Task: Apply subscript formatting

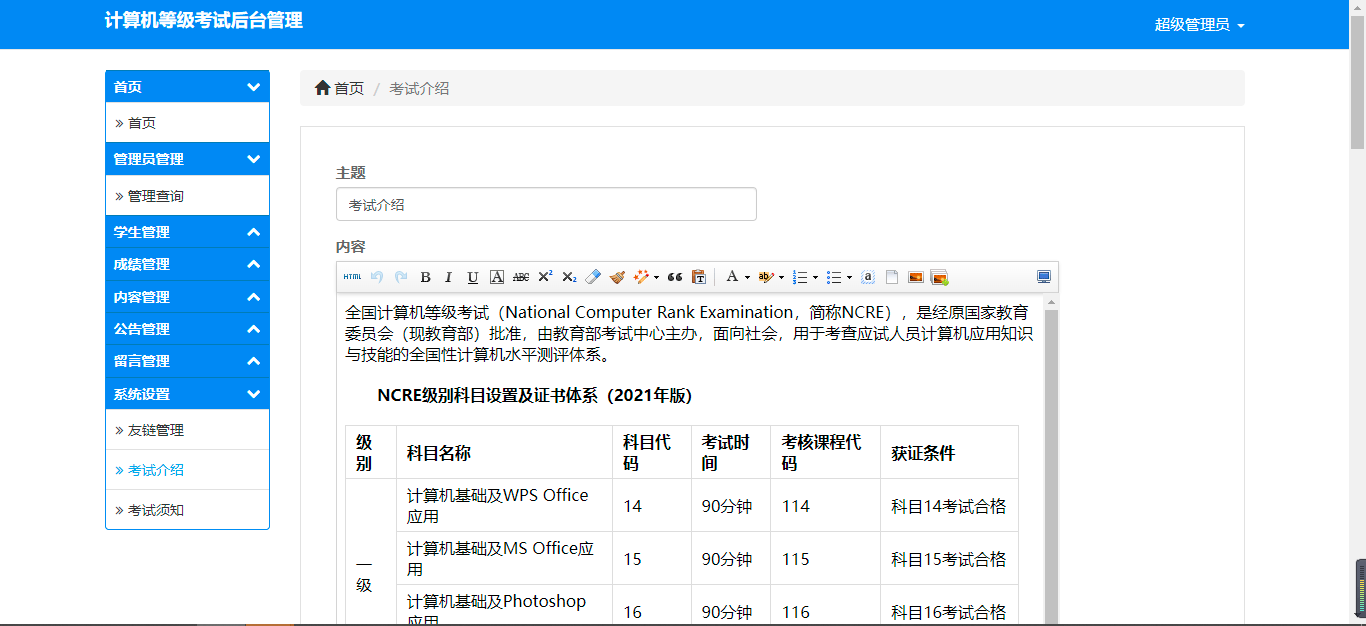Action: coord(569,277)
